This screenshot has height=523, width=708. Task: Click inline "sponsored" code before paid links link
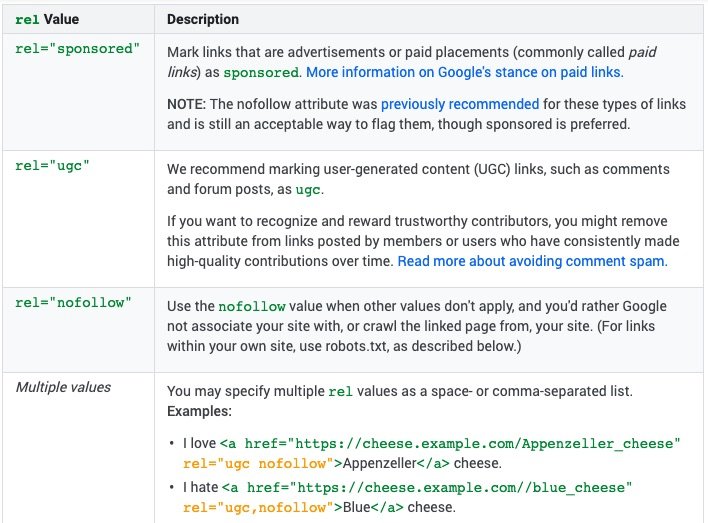[260, 73]
